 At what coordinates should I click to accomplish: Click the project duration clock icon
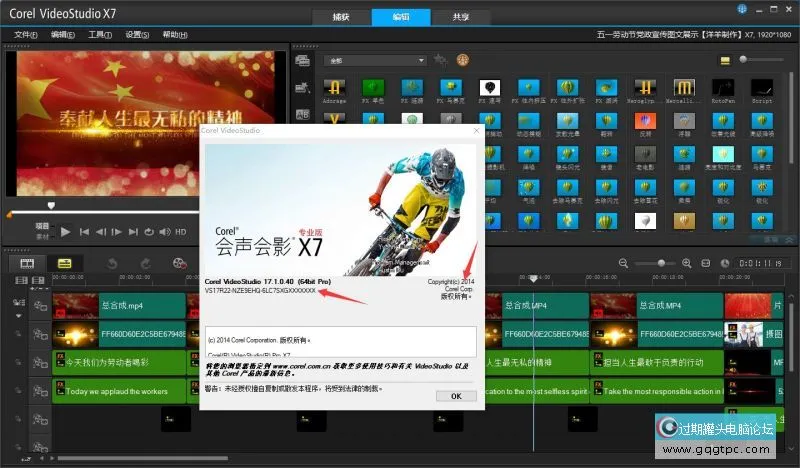tap(724, 263)
